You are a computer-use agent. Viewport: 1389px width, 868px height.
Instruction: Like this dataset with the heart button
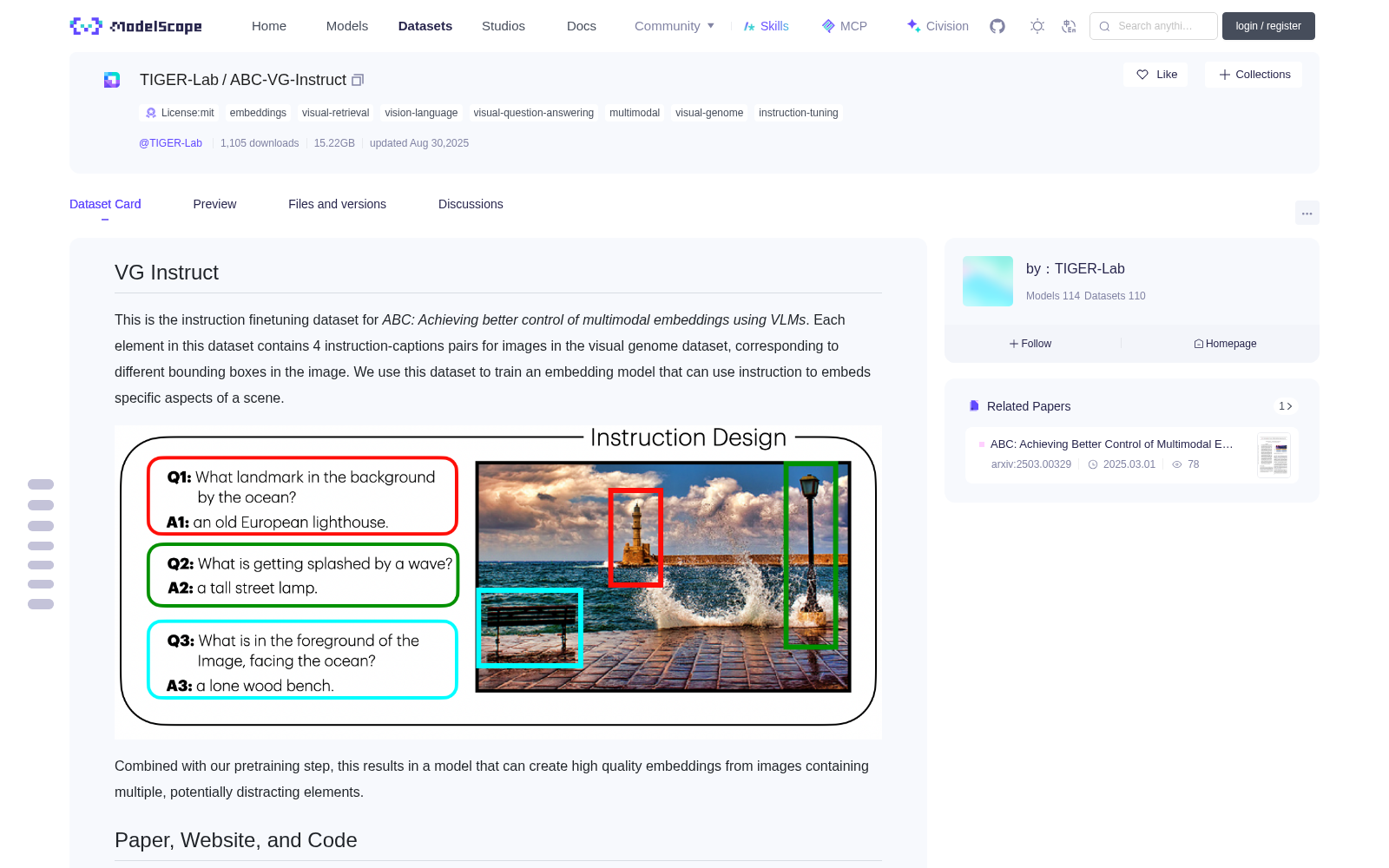(1156, 75)
